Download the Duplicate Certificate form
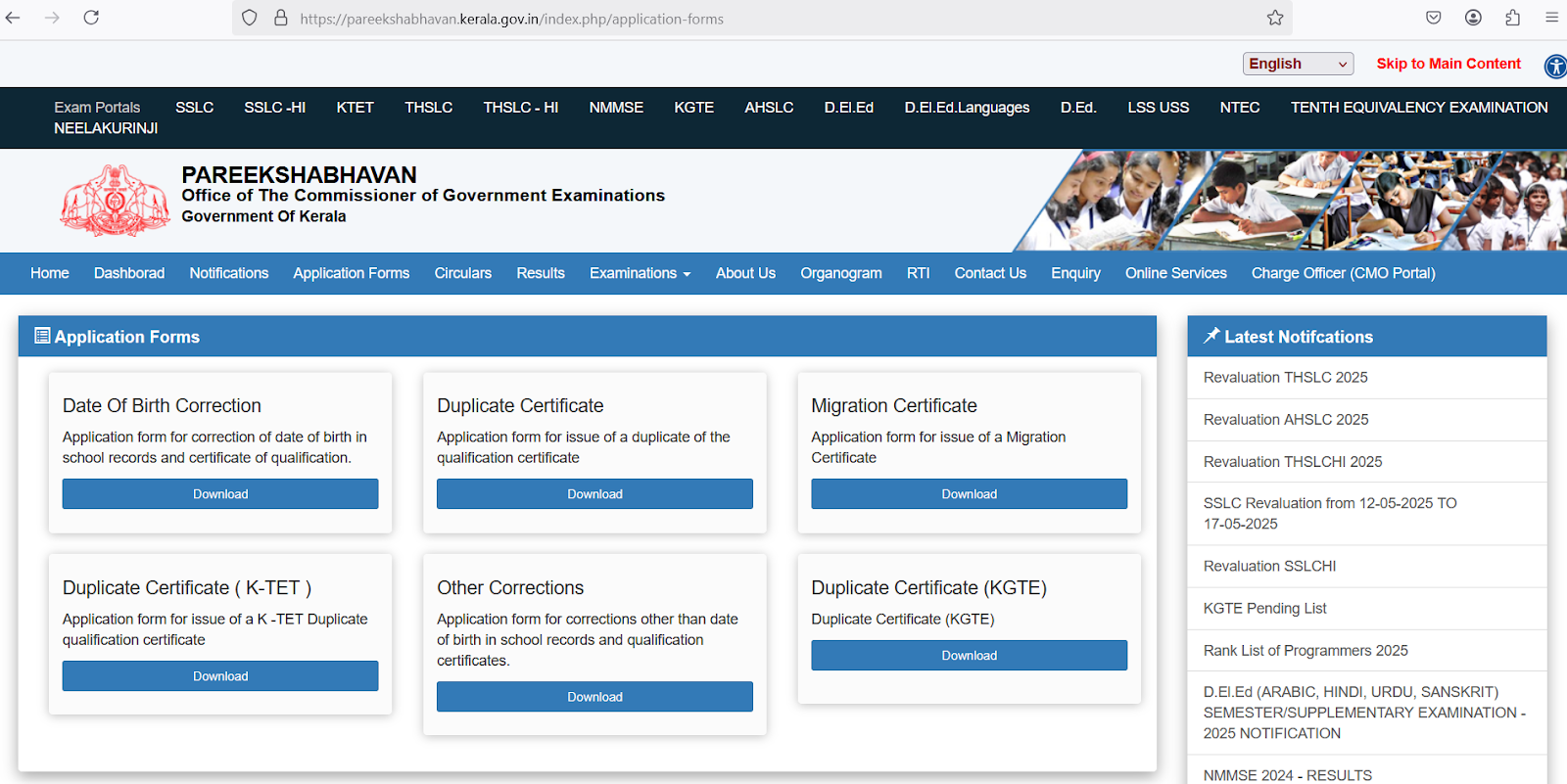This screenshot has width=1567, height=784. (594, 494)
